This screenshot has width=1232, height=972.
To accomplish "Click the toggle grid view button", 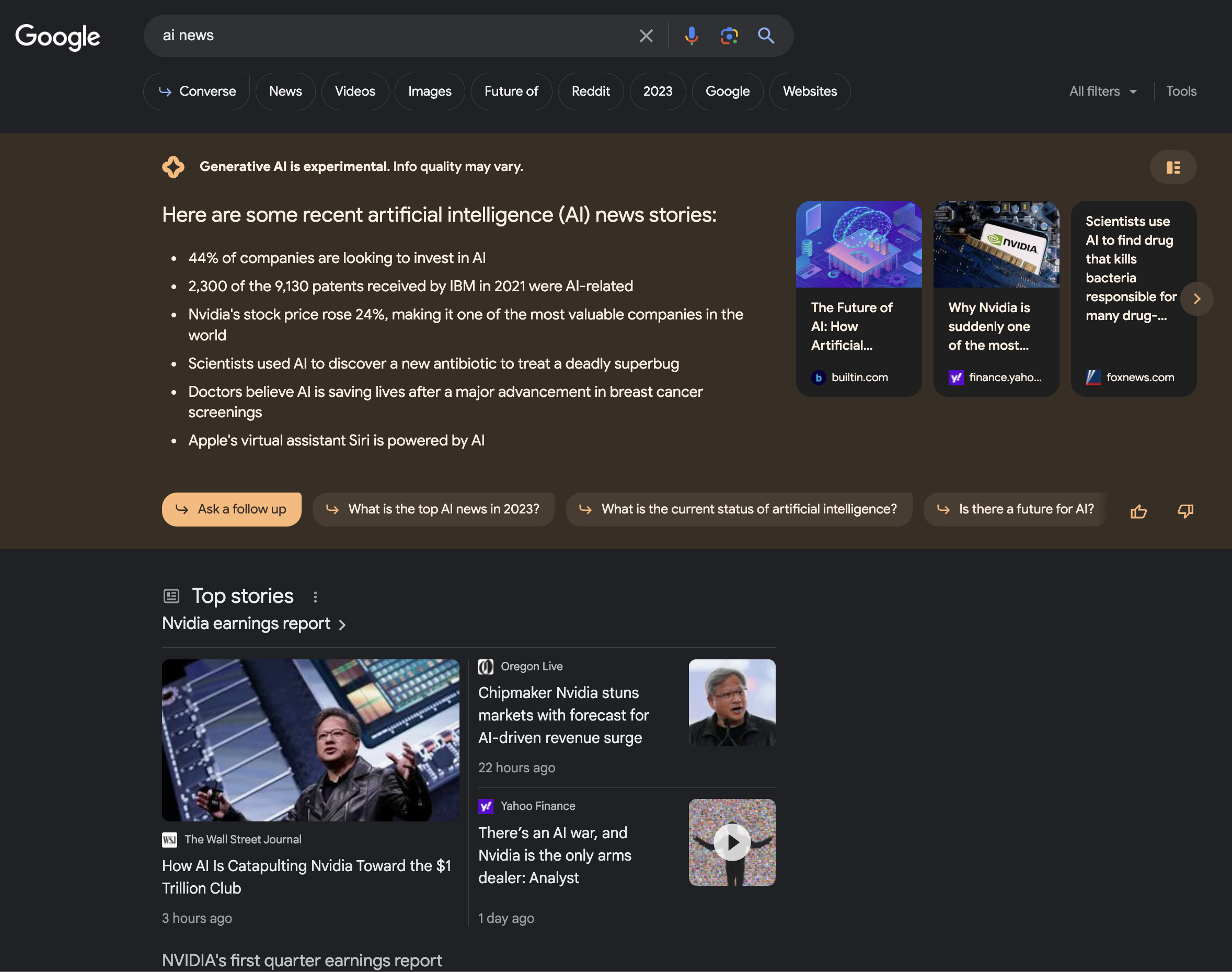I will pyautogui.click(x=1173, y=167).
